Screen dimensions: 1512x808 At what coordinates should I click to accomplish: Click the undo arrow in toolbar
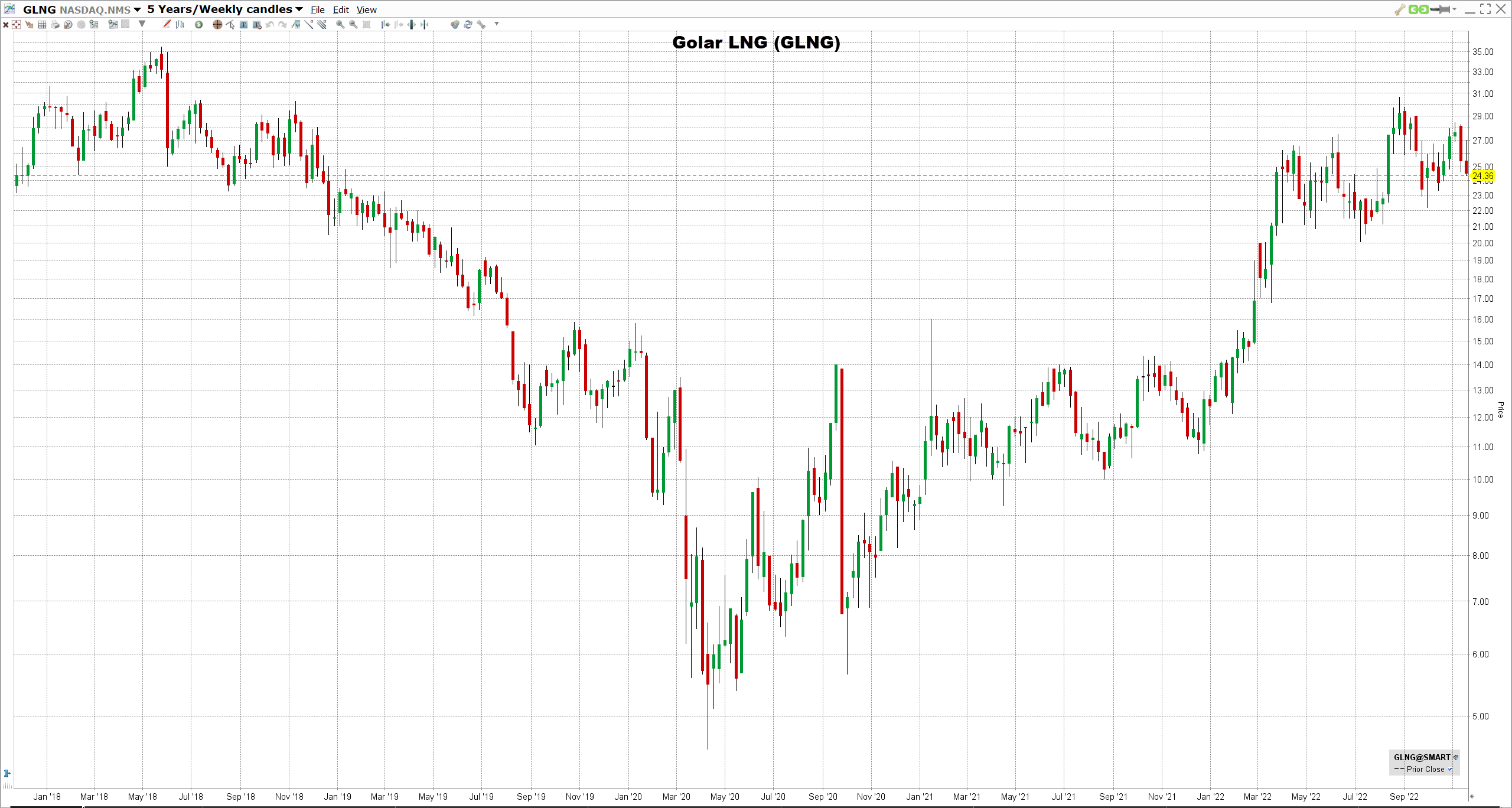point(269,24)
